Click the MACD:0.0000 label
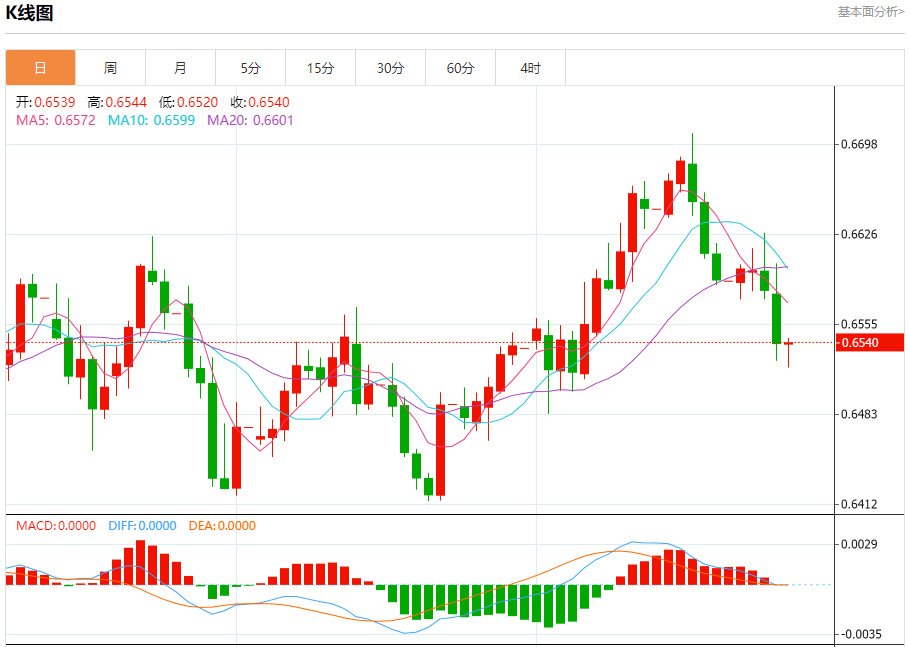 (x=56, y=526)
